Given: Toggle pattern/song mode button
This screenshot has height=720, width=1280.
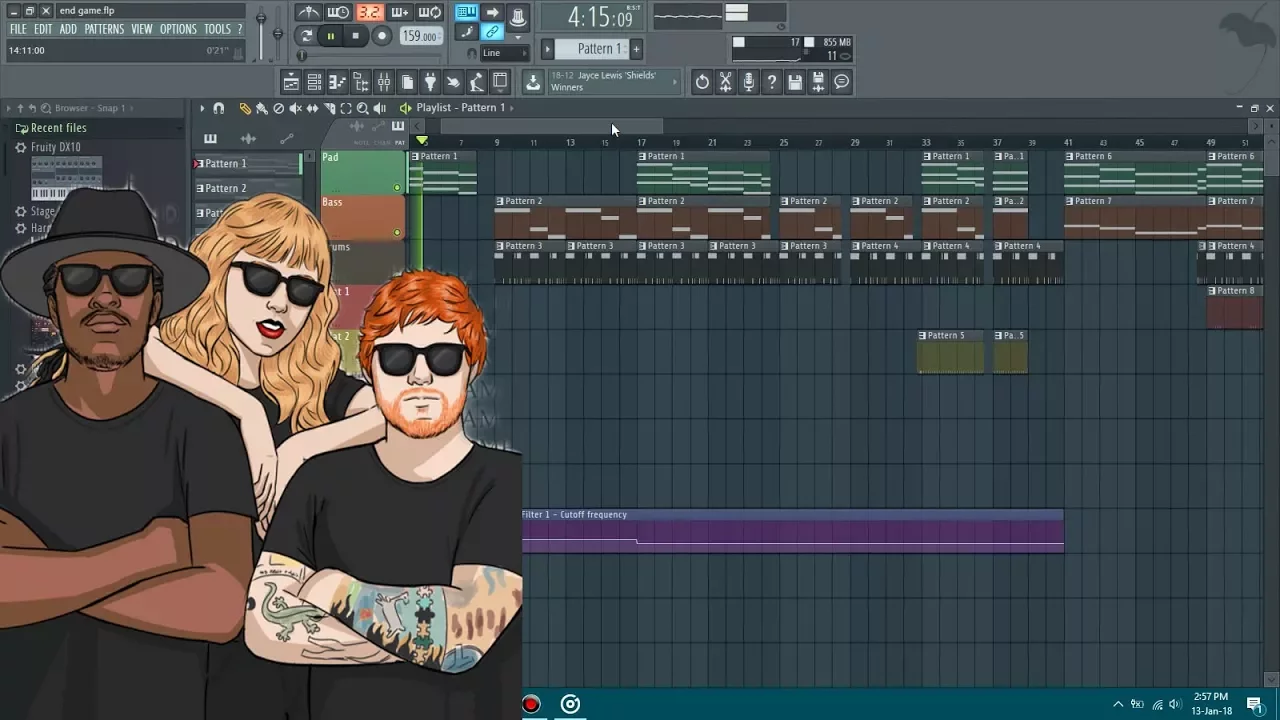Looking at the screenshot, I should coord(306,36).
